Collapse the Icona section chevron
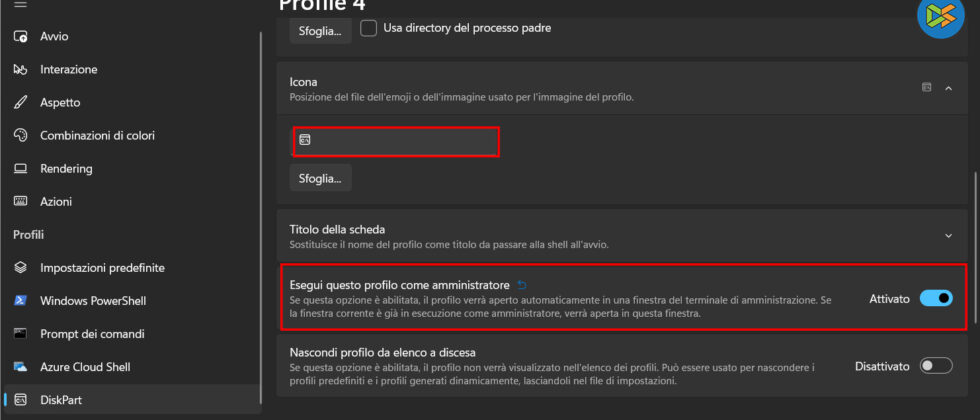Image resolution: width=980 pixels, height=420 pixels. coord(948,88)
